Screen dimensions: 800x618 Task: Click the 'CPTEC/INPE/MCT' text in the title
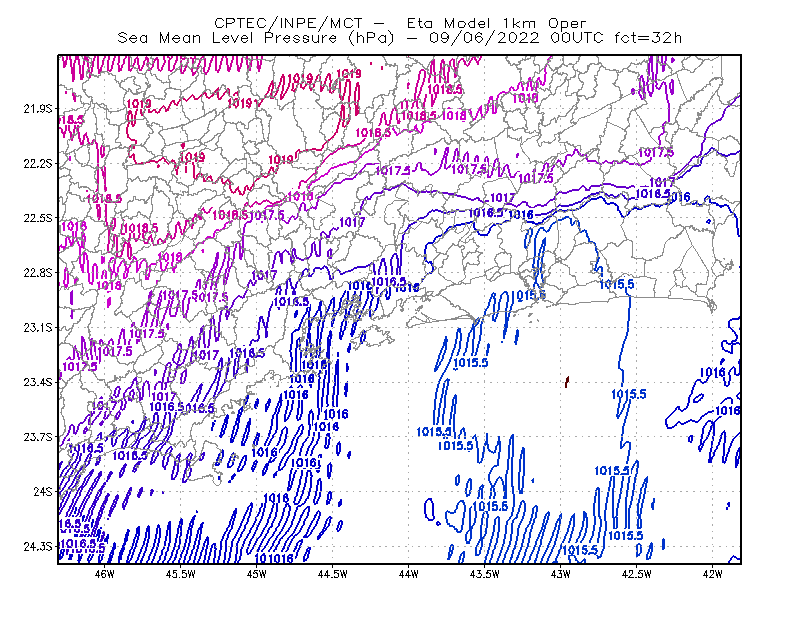pyautogui.click(x=288, y=23)
